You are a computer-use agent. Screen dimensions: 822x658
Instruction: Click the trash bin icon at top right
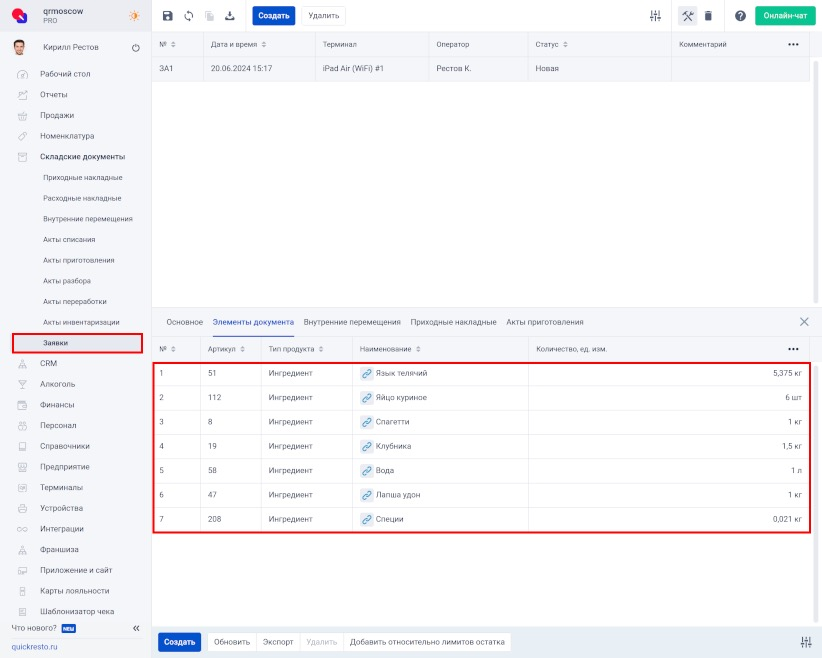[708, 16]
